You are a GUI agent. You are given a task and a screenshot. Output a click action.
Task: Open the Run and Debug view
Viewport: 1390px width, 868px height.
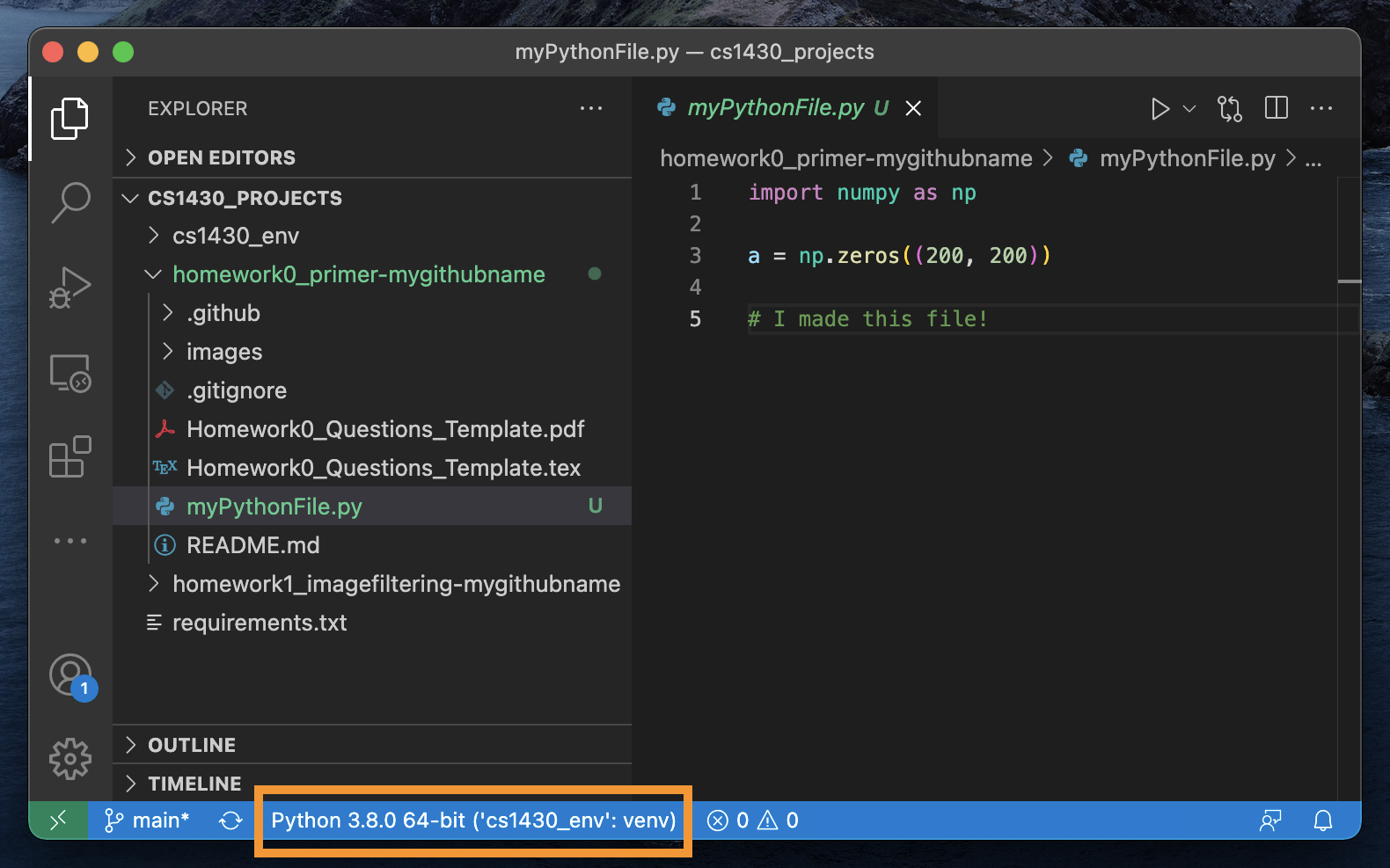point(70,288)
